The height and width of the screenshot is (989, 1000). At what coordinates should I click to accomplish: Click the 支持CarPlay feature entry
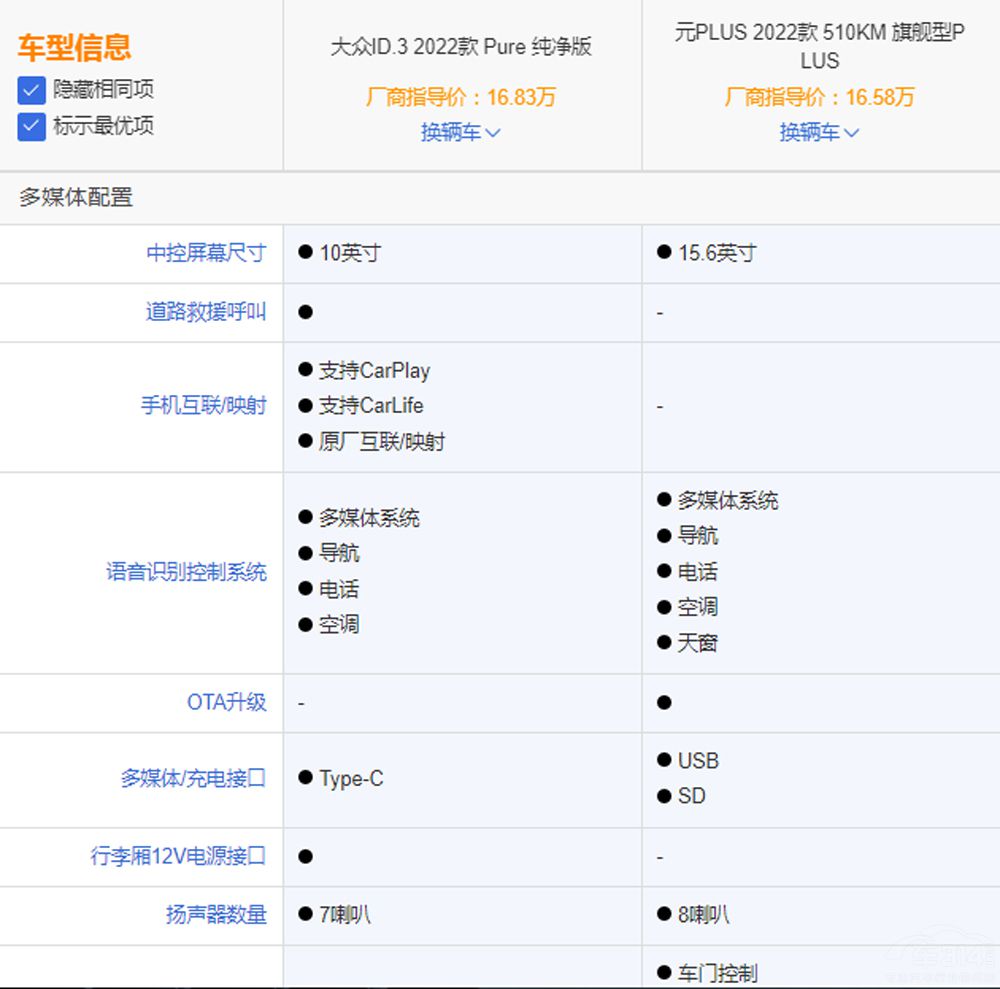pos(373,371)
